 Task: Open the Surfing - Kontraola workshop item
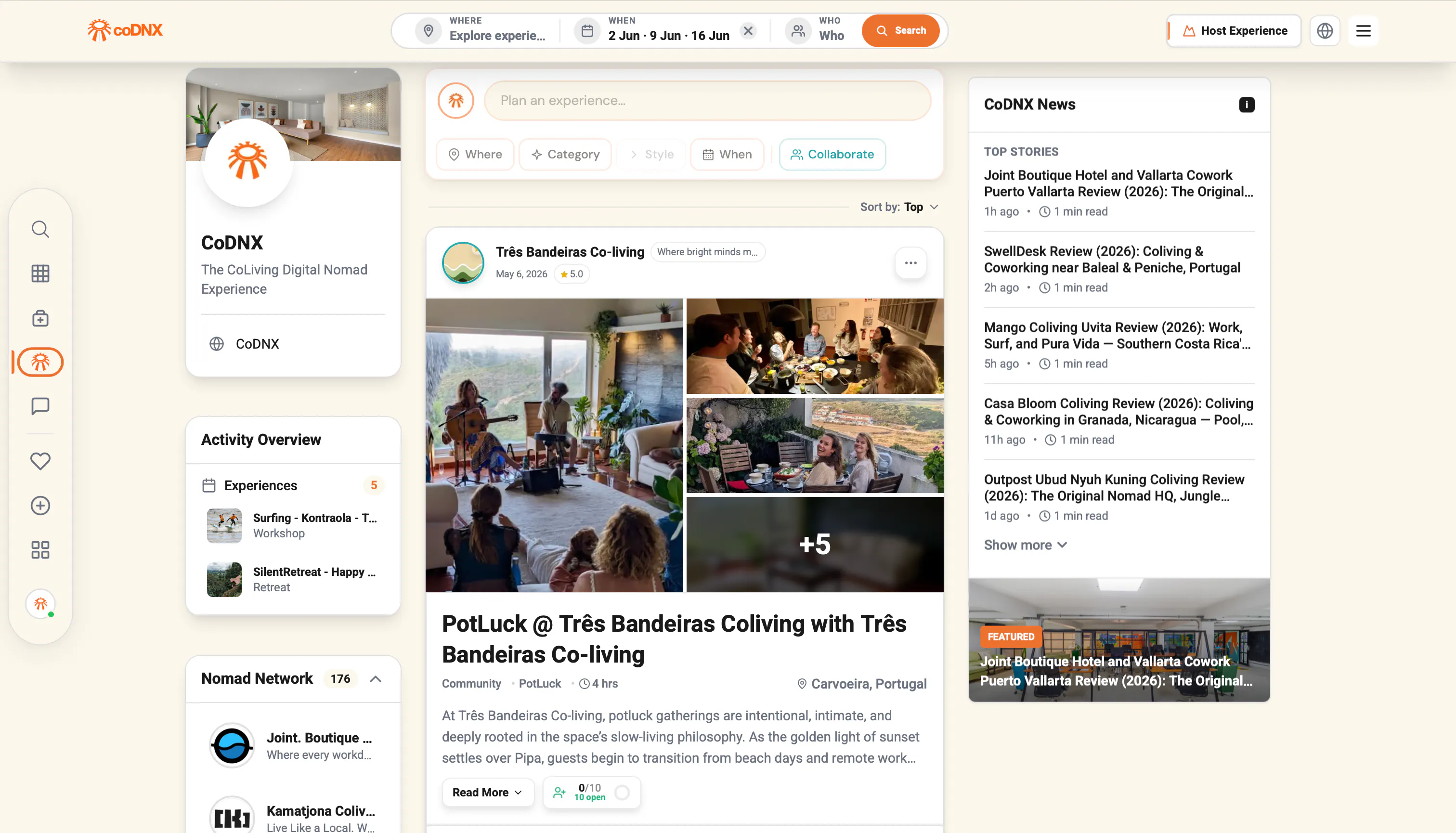(x=293, y=526)
